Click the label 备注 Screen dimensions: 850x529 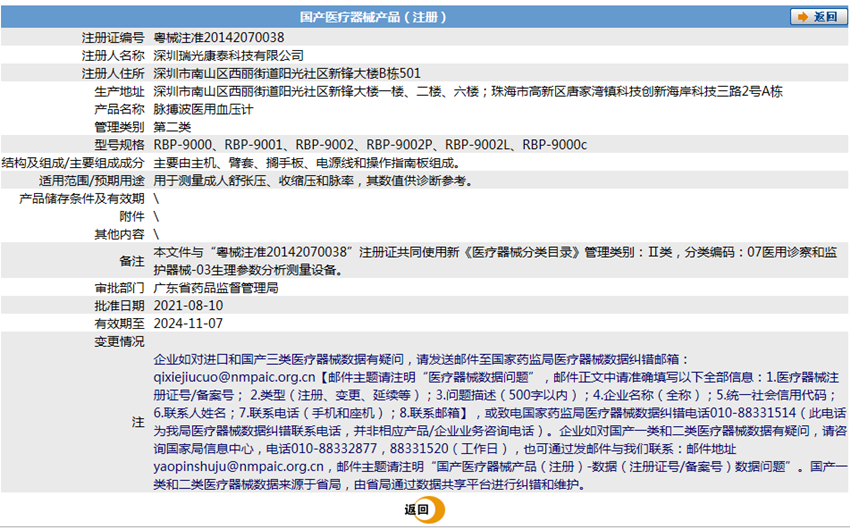click(132, 261)
